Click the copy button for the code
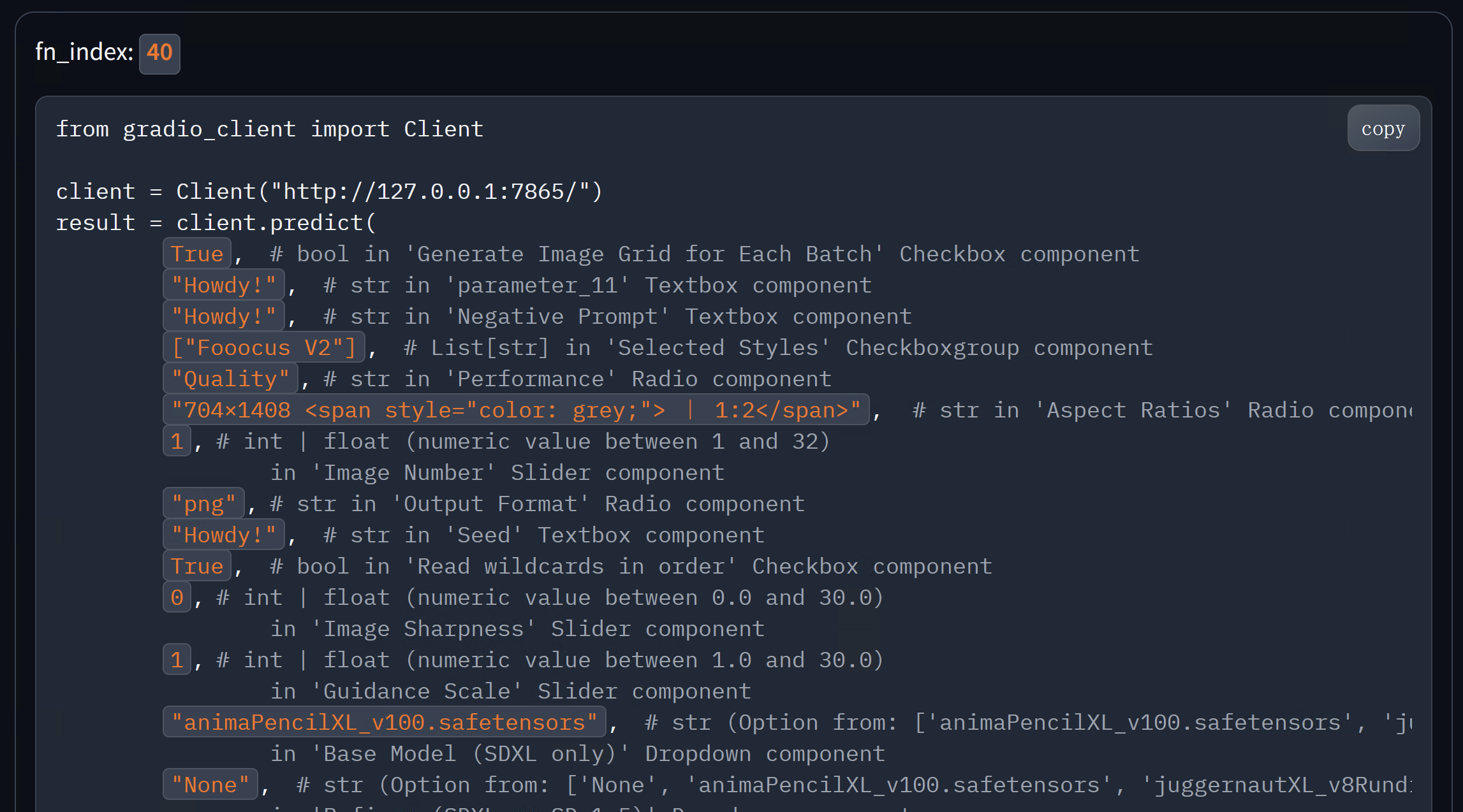 click(x=1383, y=129)
